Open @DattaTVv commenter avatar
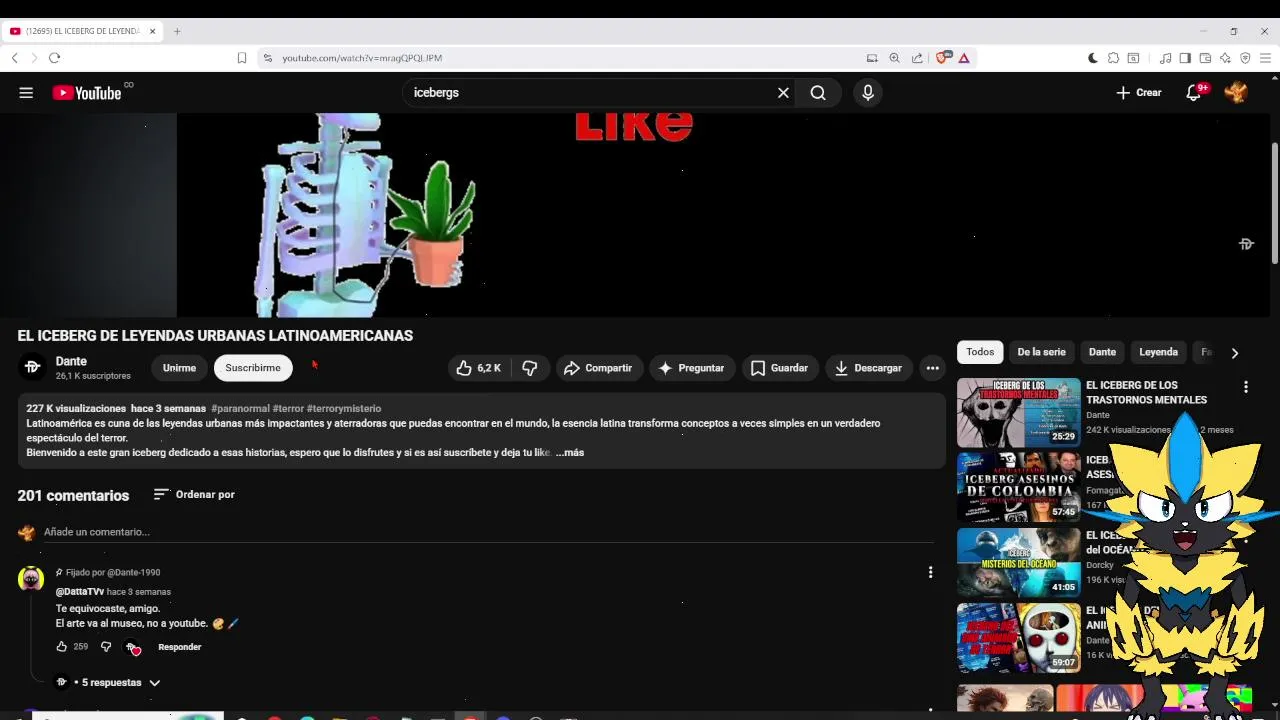The height and width of the screenshot is (720, 1280). pos(32,579)
